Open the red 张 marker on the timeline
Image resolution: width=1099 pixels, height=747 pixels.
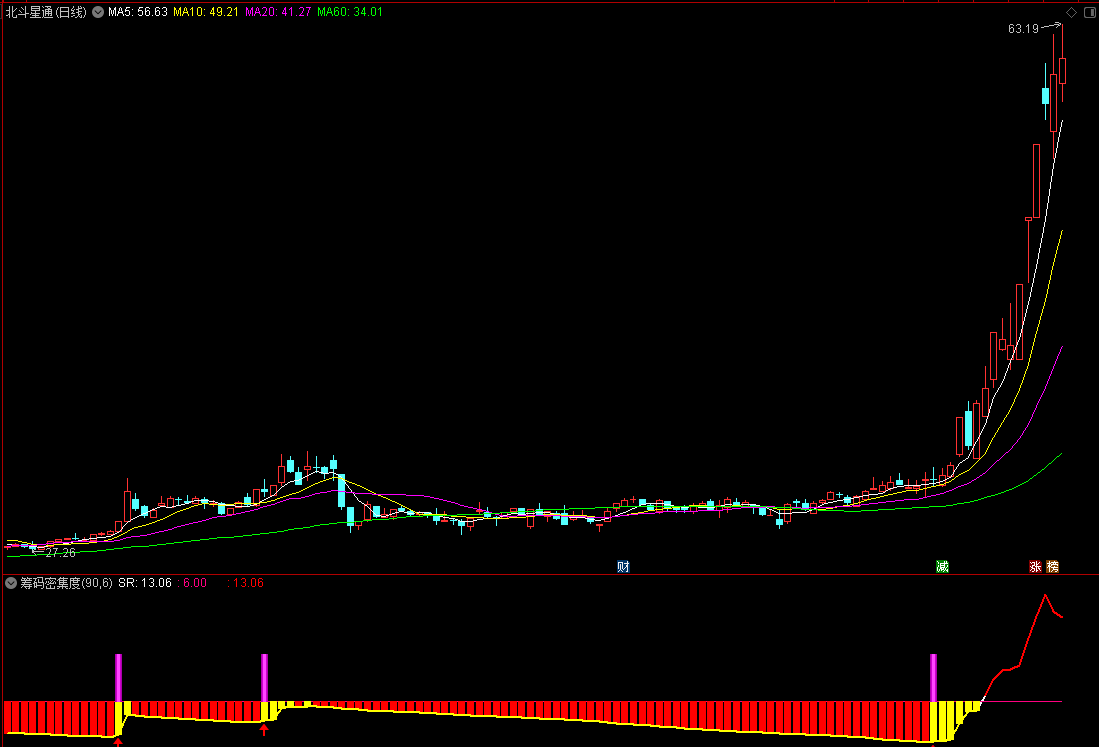[1035, 566]
